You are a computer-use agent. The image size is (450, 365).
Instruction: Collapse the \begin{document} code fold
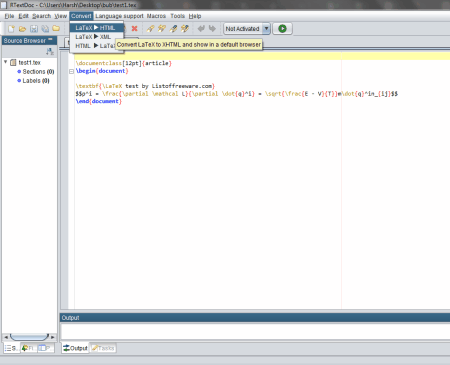(71, 71)
